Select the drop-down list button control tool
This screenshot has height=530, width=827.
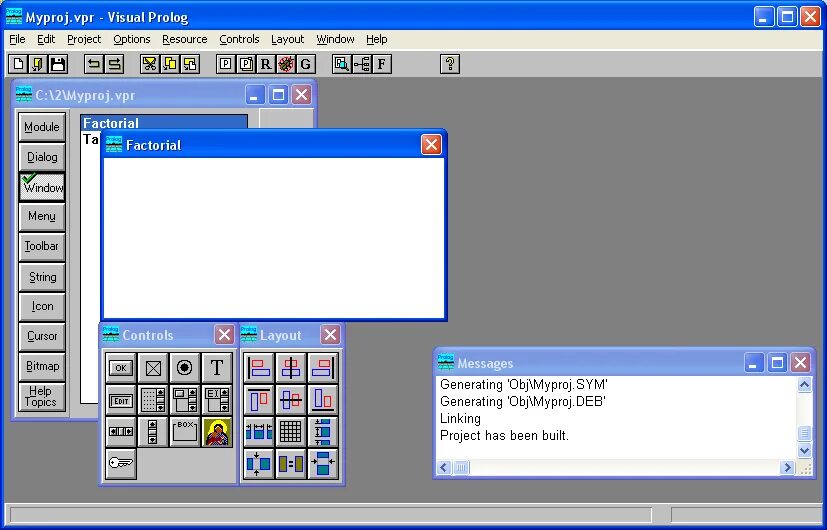185,400
